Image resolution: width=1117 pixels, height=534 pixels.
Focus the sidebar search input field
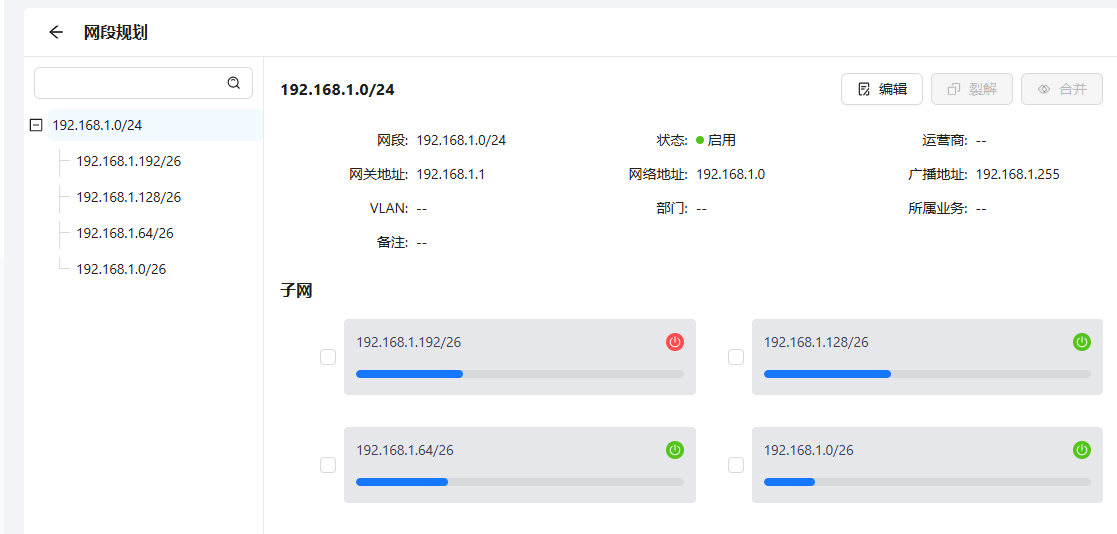click(x=130, y=83)
